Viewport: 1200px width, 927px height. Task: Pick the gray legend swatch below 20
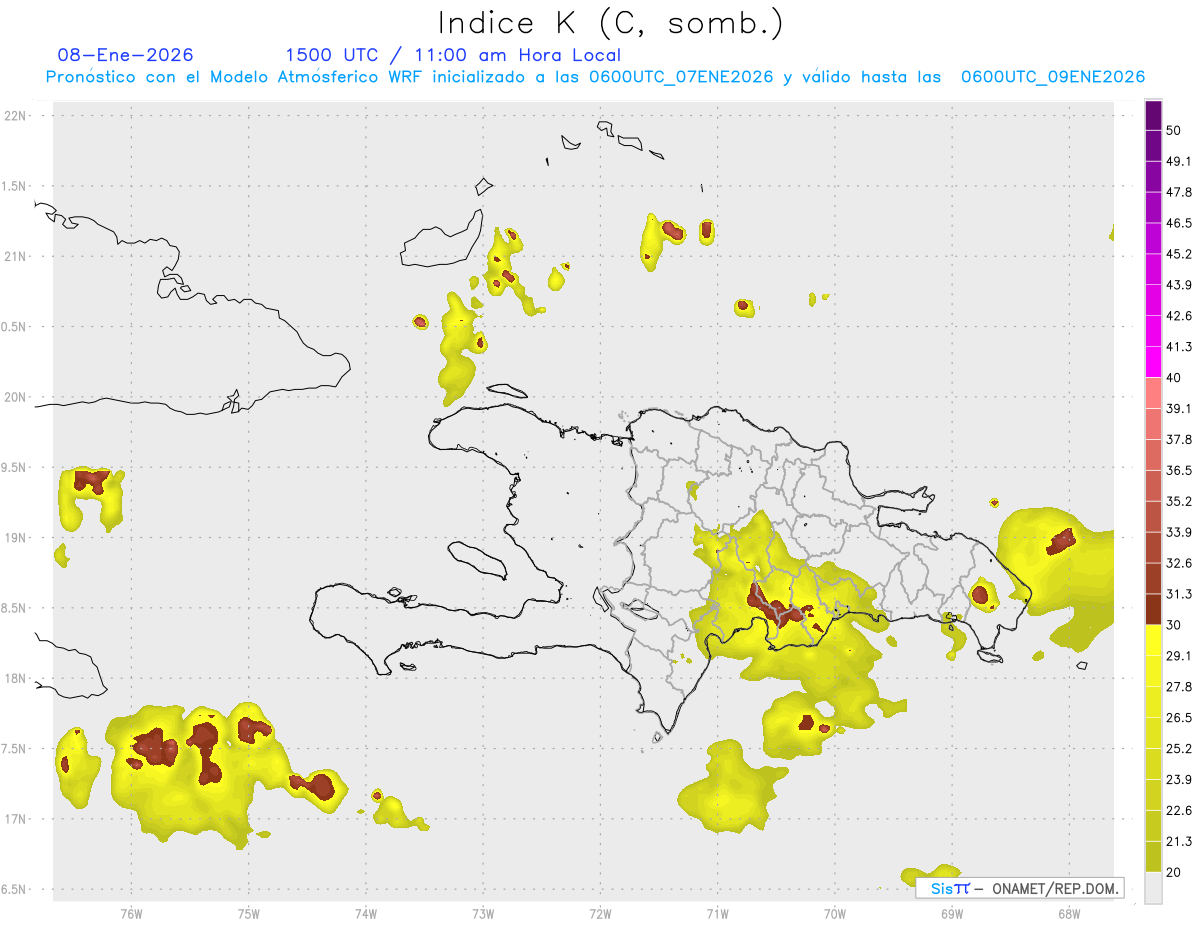tap(1153, 888)
